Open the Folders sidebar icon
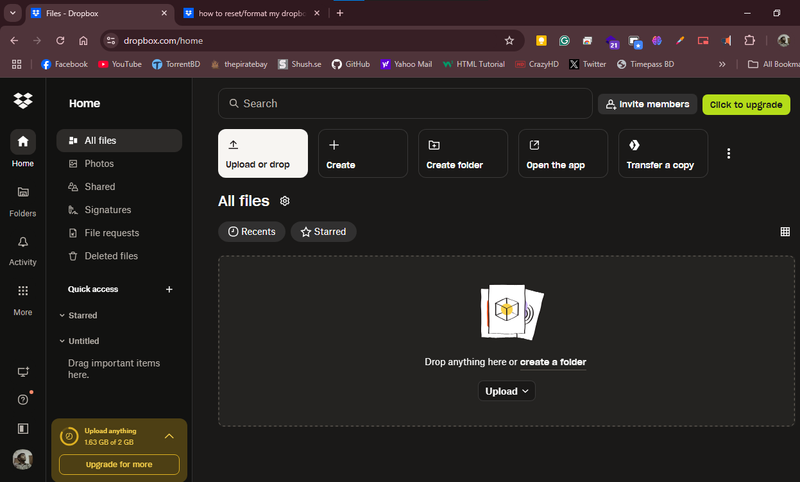This screenshot has height=482, width=800. [x=23, y=192]
